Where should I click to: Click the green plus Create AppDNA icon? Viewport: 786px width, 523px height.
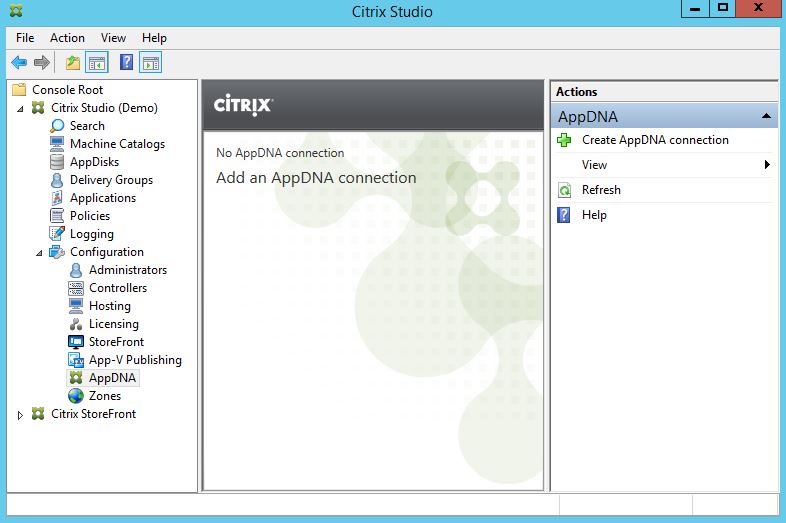point(565,140)
